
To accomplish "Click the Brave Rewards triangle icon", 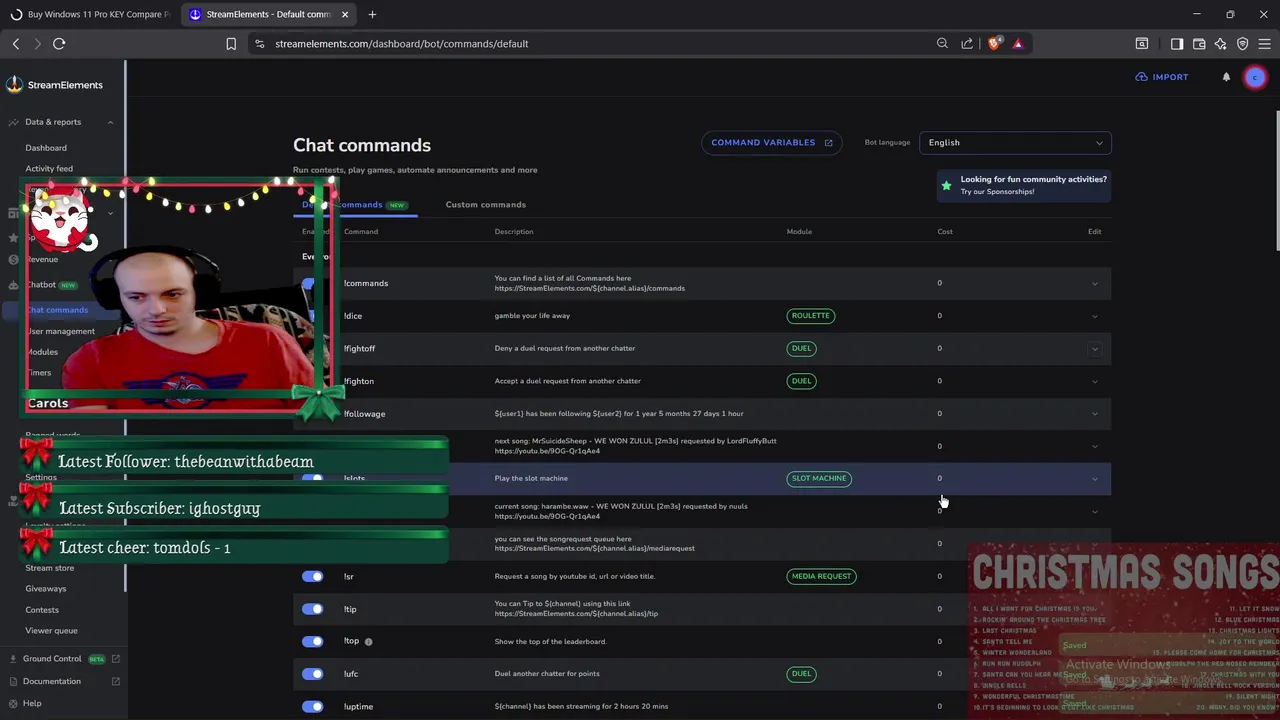I will [1018, 44].
